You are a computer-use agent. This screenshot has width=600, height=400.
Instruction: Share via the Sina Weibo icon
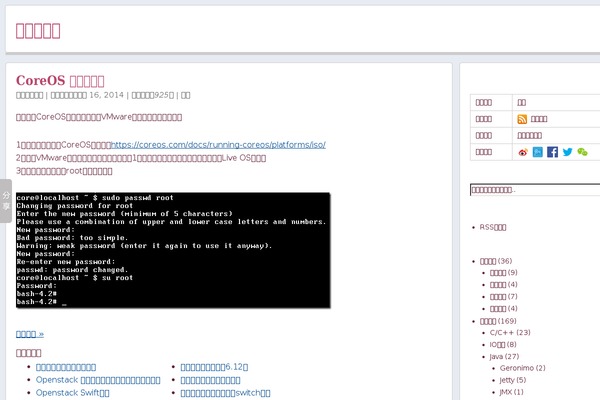523,152
